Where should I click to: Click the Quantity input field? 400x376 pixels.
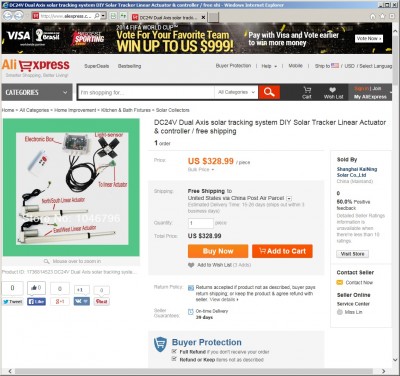pos(201,223)
